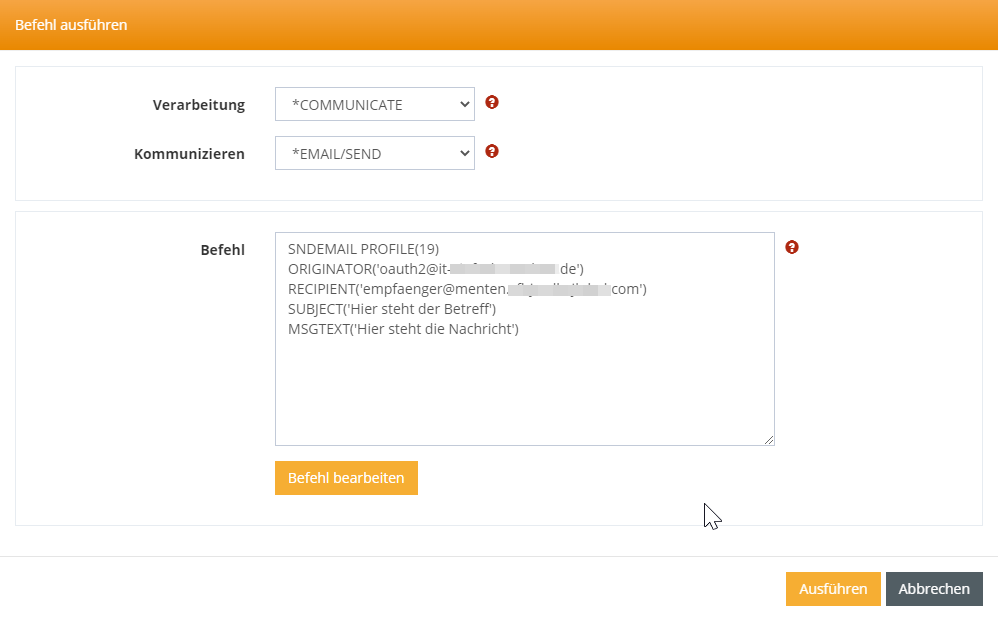Click the Ausführen button
Viewport: 998px width, 621px height.
[832, 589]
